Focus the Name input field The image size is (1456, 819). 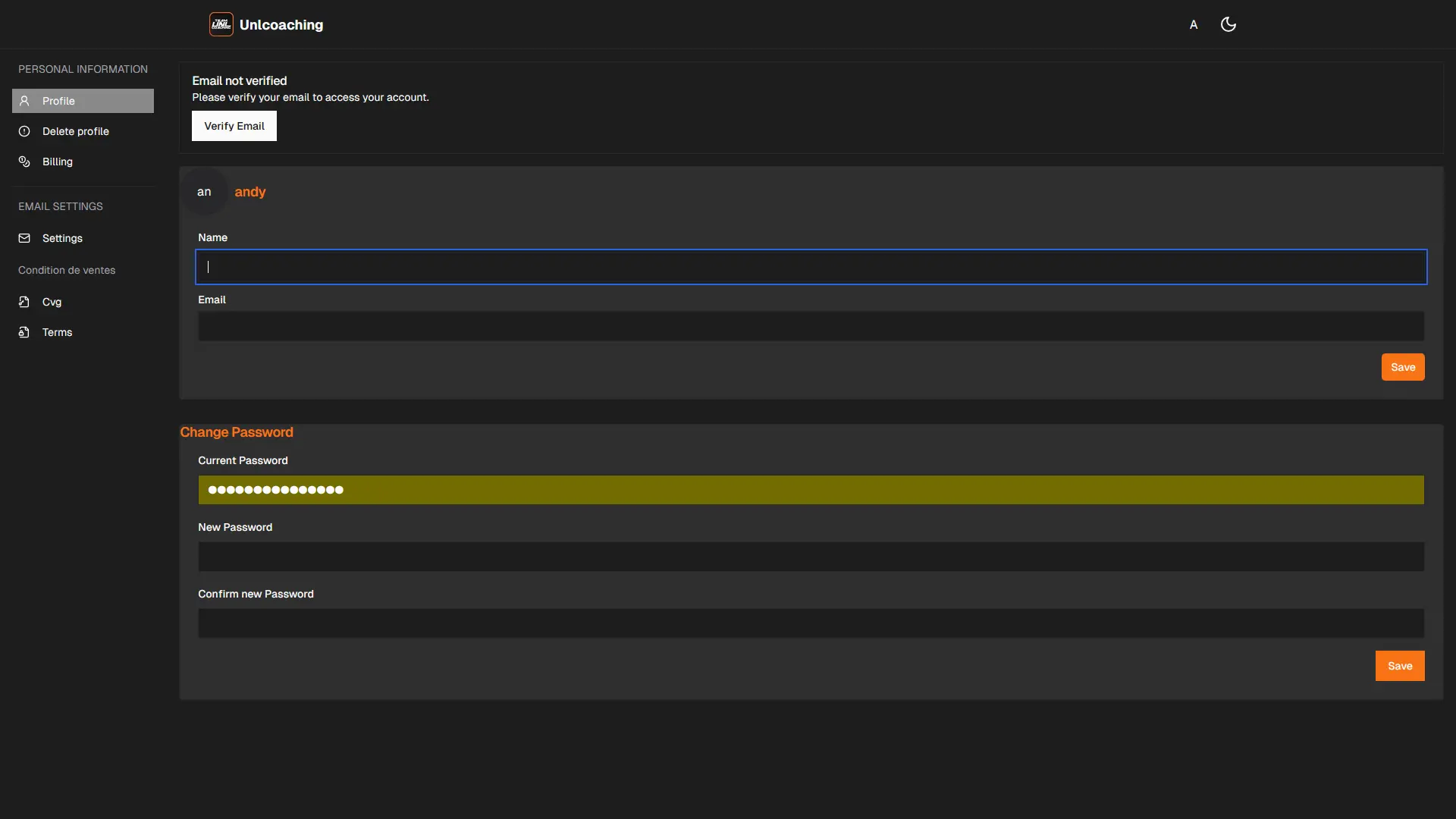811,267
